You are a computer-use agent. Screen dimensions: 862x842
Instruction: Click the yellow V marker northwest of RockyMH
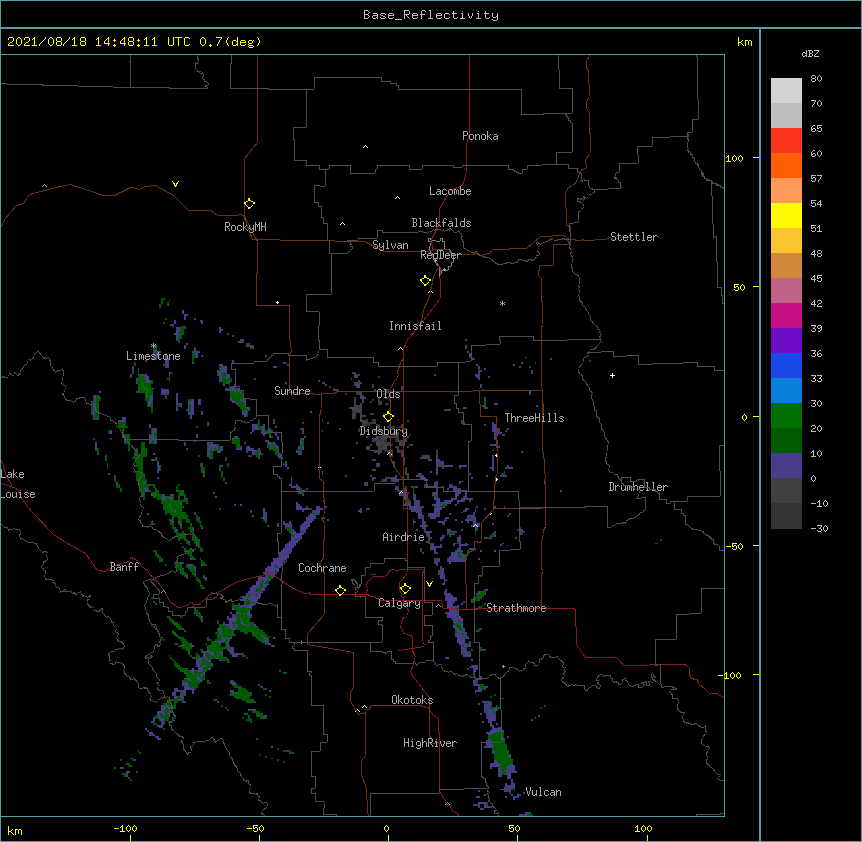[x=175, y=184]
